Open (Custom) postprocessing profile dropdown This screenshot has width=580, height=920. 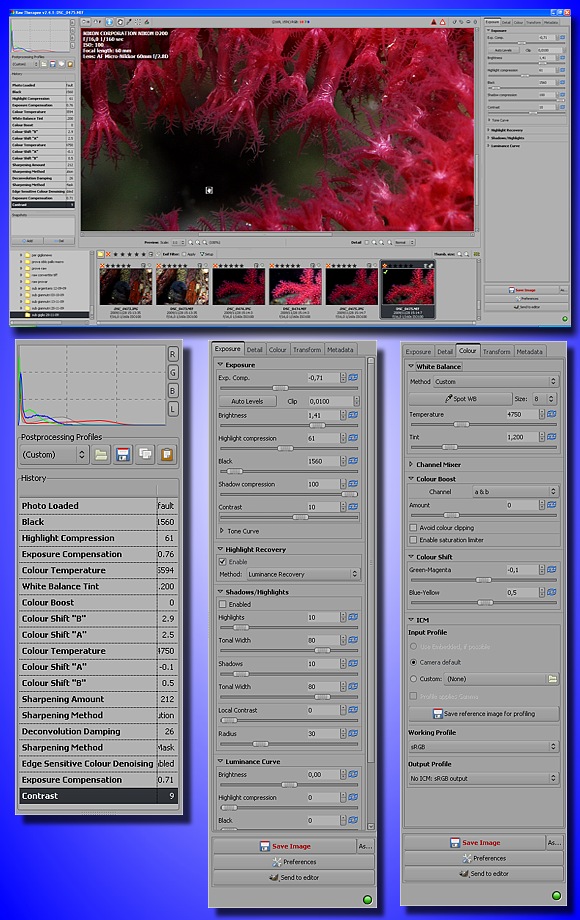[53, 455]
